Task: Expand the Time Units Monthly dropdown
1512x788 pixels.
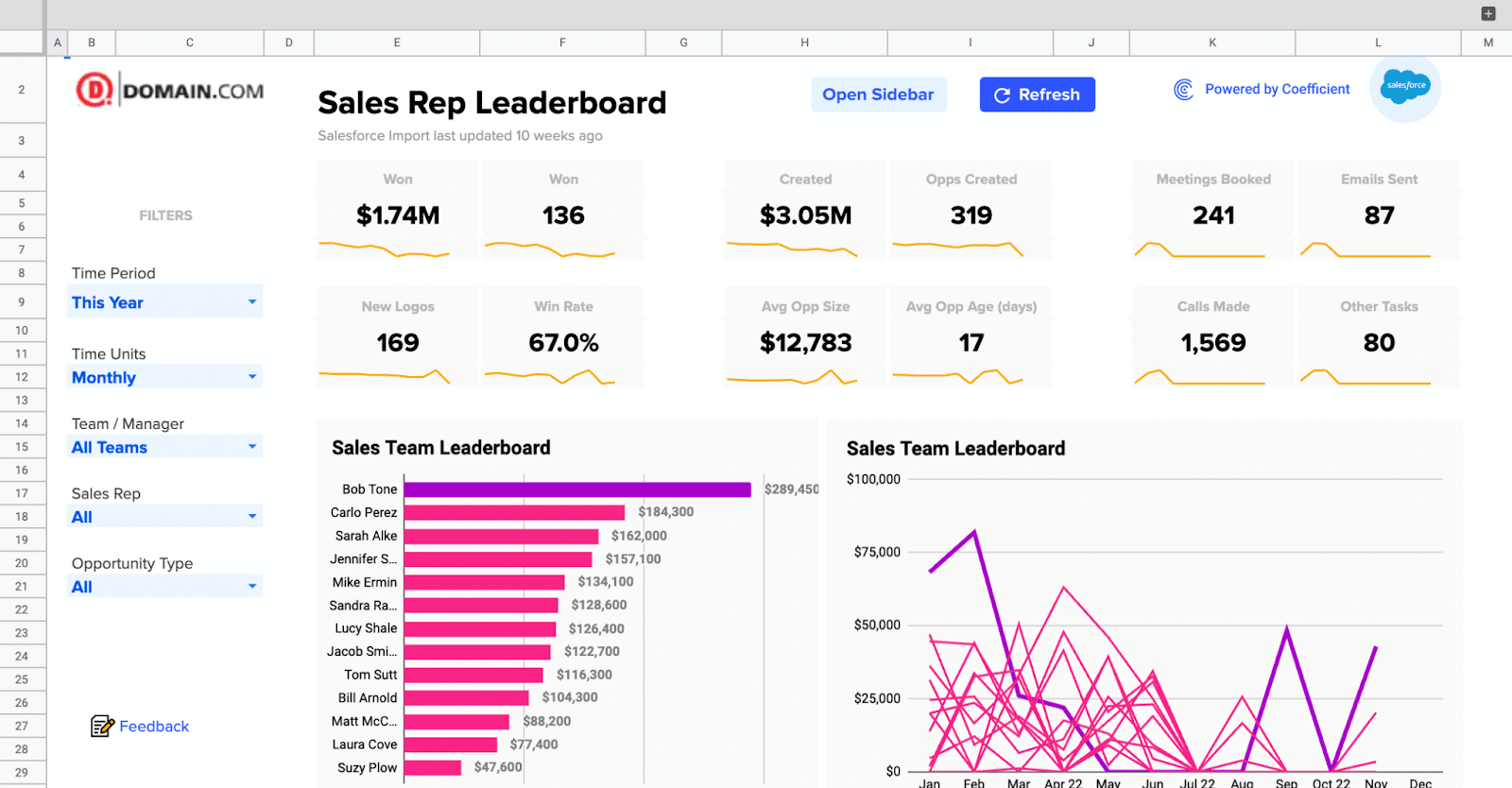Action: 252,377
